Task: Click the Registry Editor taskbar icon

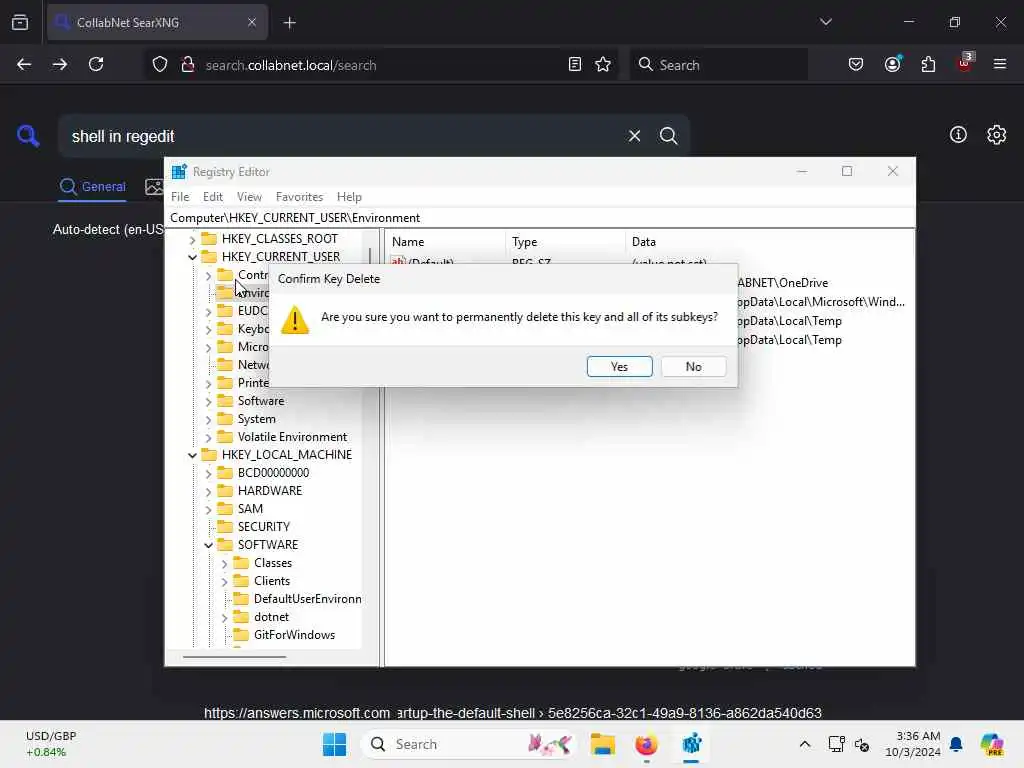Action: pyautogui.click(x=691, y=744)
